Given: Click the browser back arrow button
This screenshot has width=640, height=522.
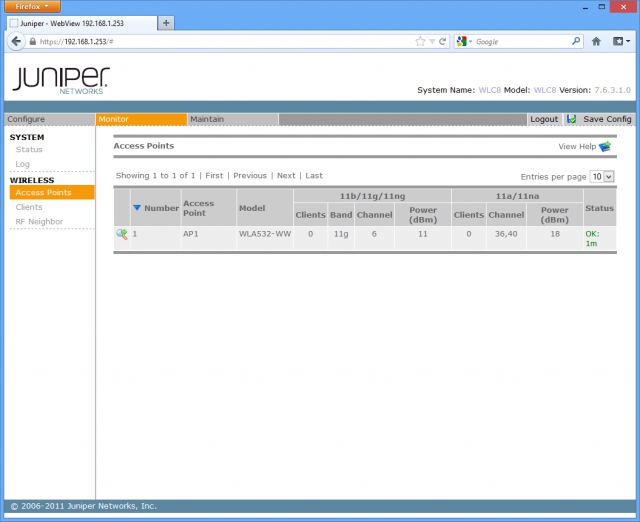Looking at the screenshot, I should click(16, 41).
